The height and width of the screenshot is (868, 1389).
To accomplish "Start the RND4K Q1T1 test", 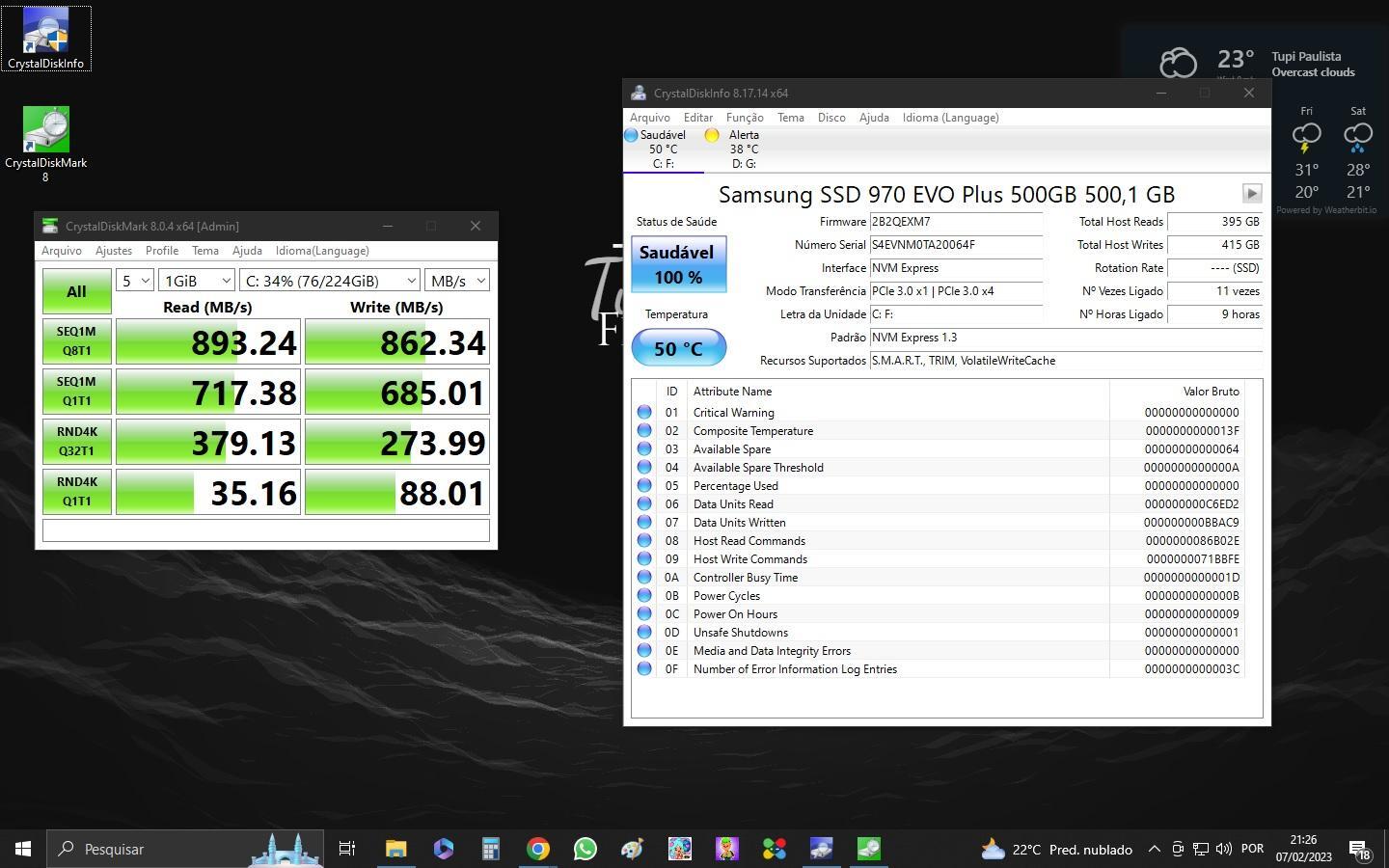I will [x=76, y=492].
